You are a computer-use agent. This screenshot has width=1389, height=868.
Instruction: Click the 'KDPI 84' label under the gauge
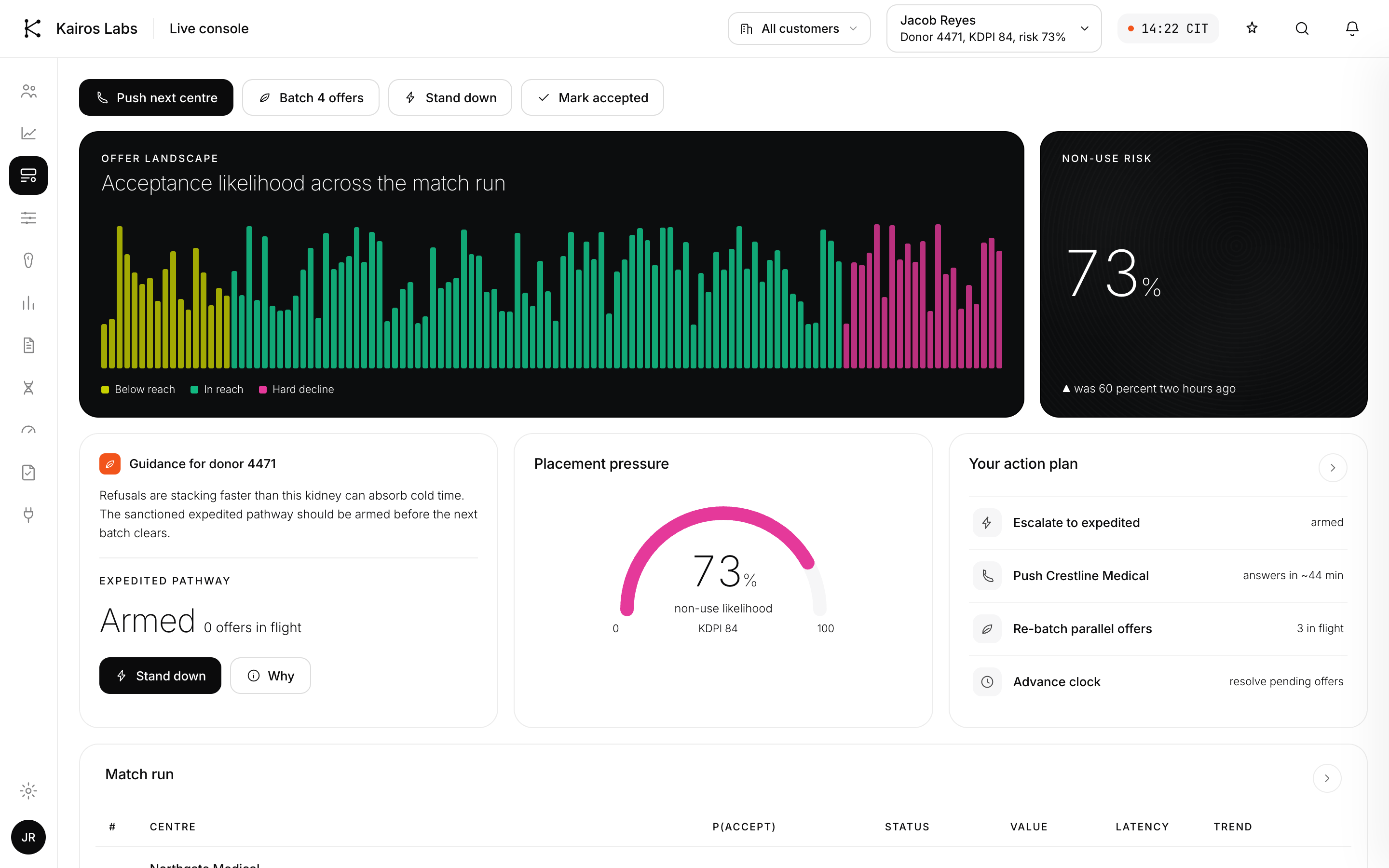tap(718, 629)
